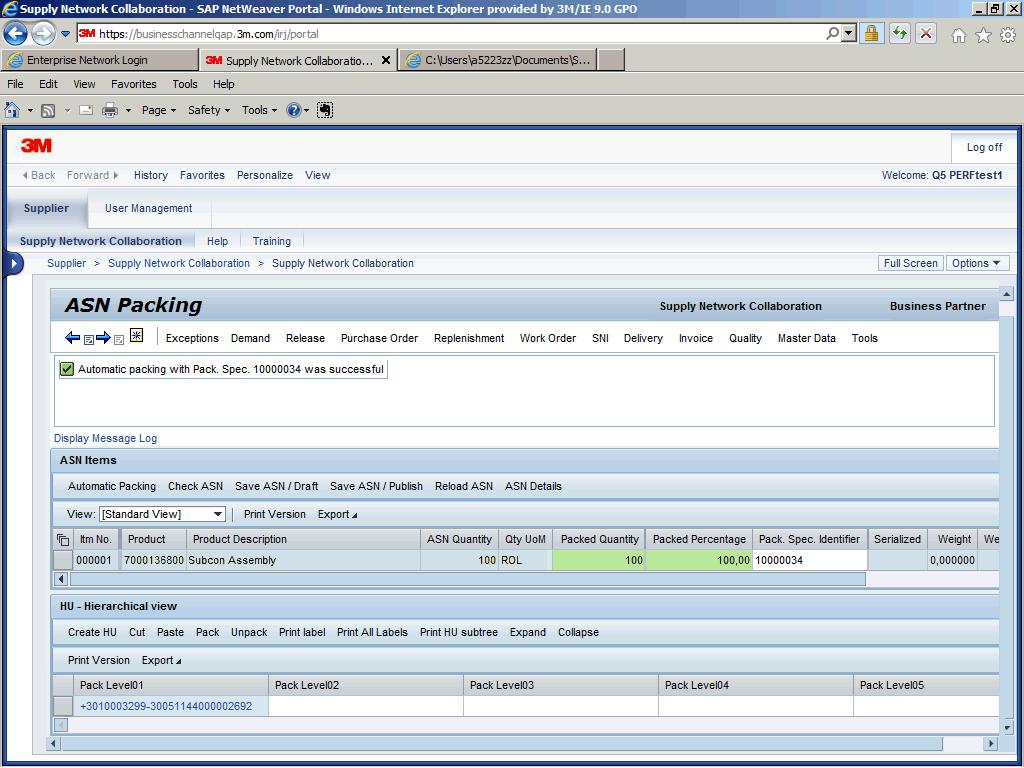The height and width of the screenshot is (768, 1024).
Task: Open the Page dropdown menu
Action: pyautogui.click(x=159, y=110)
